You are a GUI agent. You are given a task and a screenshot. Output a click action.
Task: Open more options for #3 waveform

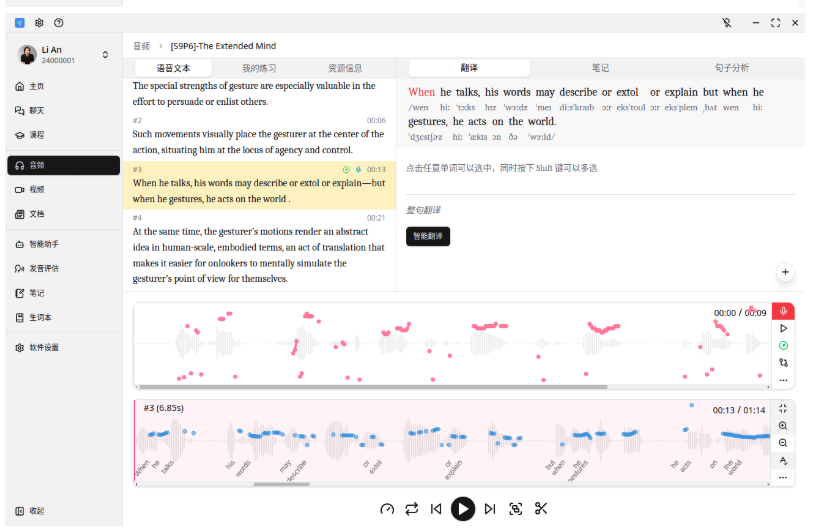point(783,477)
